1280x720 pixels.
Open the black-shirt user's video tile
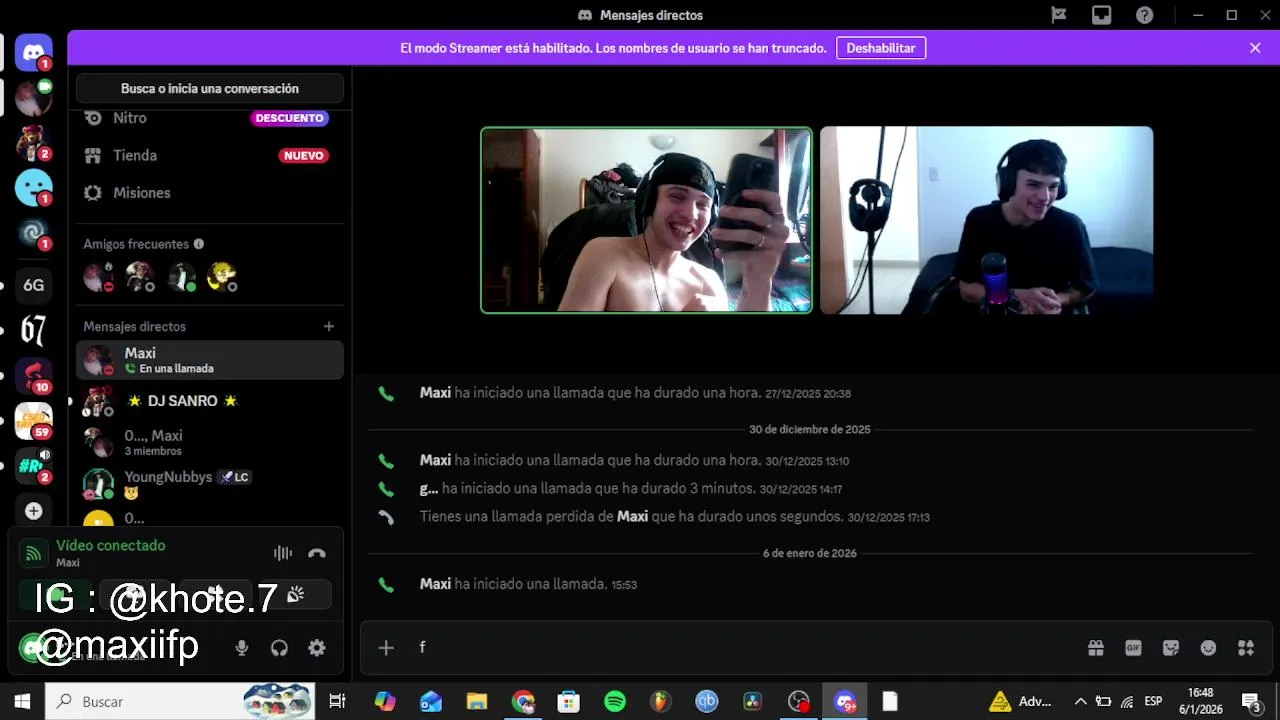(x=986, y=220)
